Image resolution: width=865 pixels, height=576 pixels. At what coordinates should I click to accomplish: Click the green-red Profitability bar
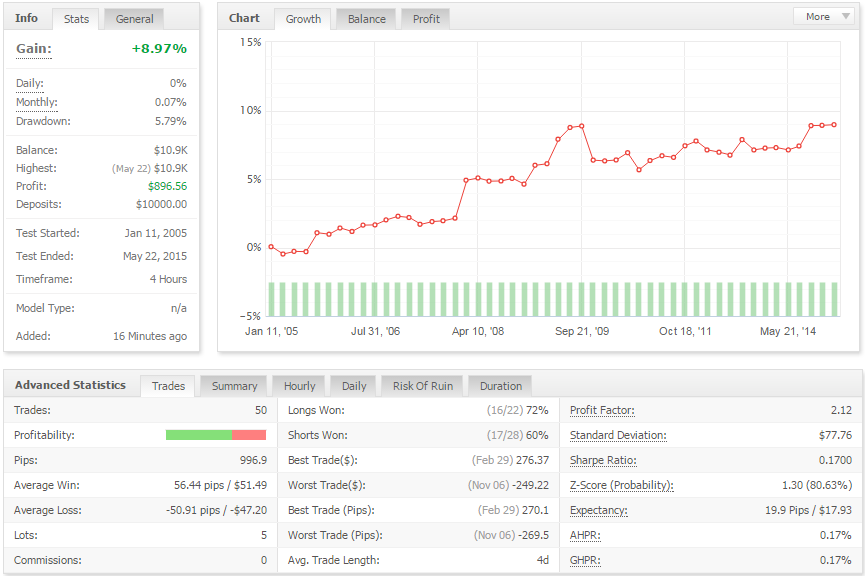(216, 435)
